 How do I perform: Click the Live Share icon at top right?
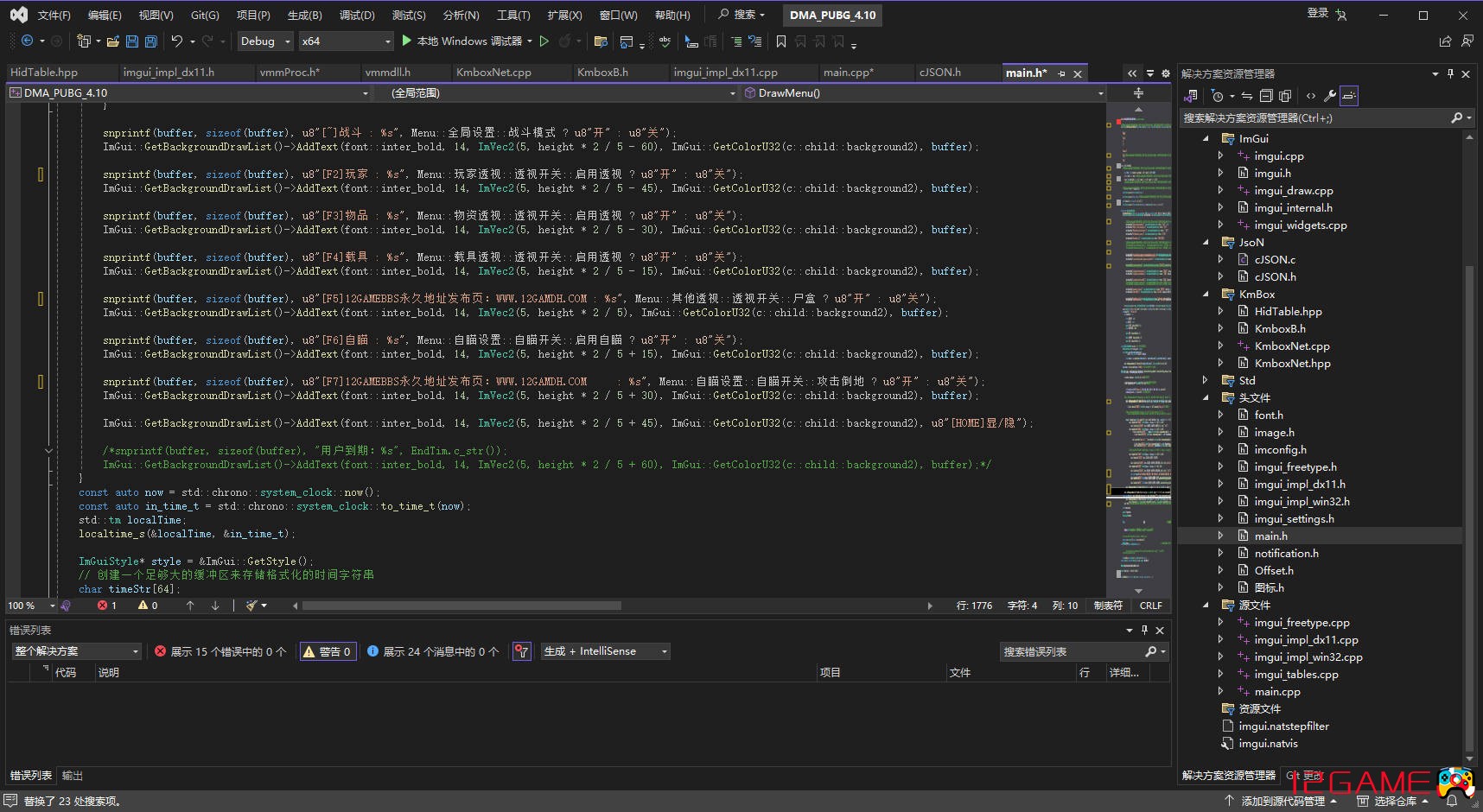coord(1445,41)
